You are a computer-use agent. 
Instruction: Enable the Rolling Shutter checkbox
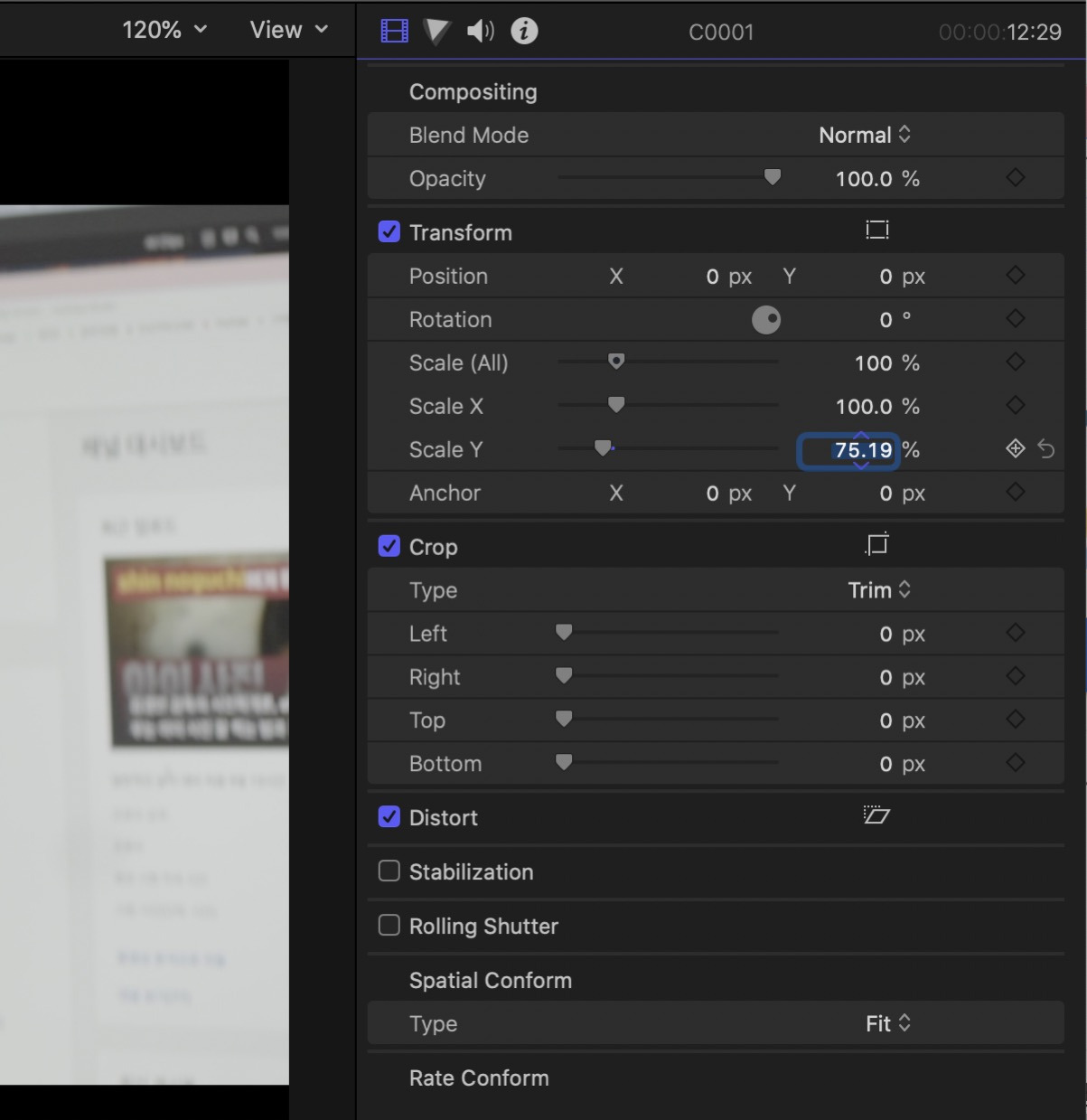tap(389, 925)
